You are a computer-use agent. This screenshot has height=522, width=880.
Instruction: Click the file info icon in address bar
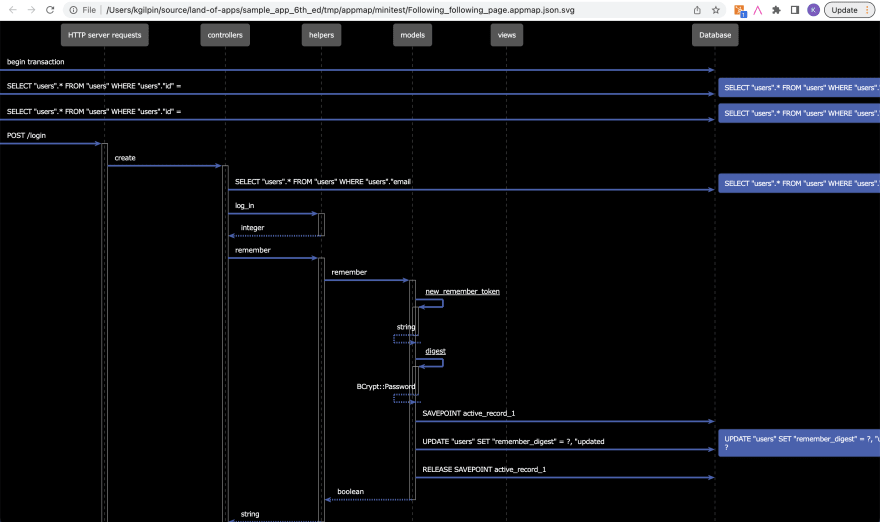(x=74, y=10)
